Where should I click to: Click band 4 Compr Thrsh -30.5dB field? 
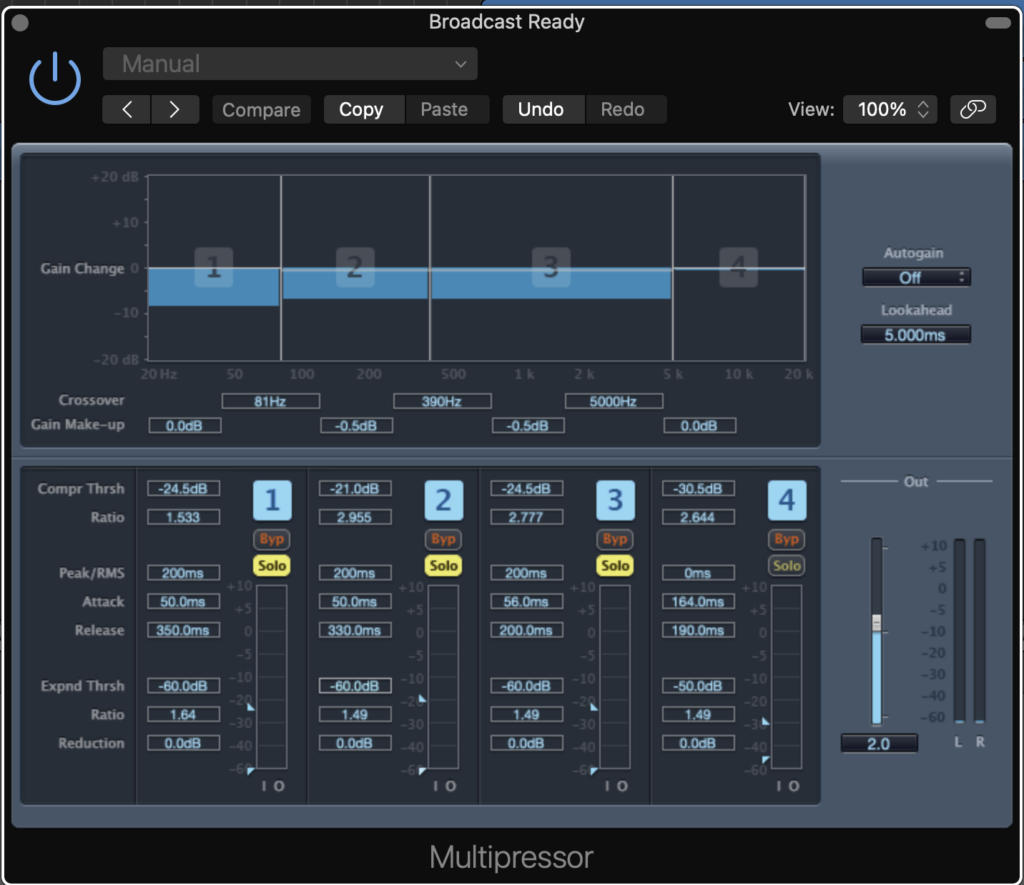698,489
